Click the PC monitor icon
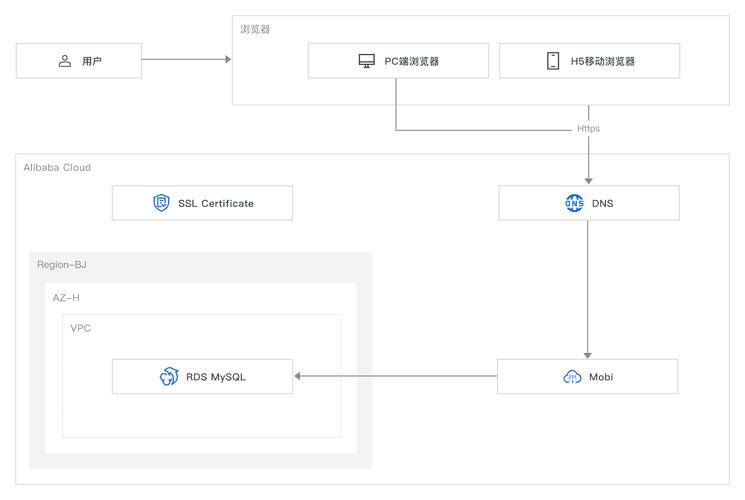Viewport: 745px width, 500px height. pyautogui.click(x=366, y=61)
